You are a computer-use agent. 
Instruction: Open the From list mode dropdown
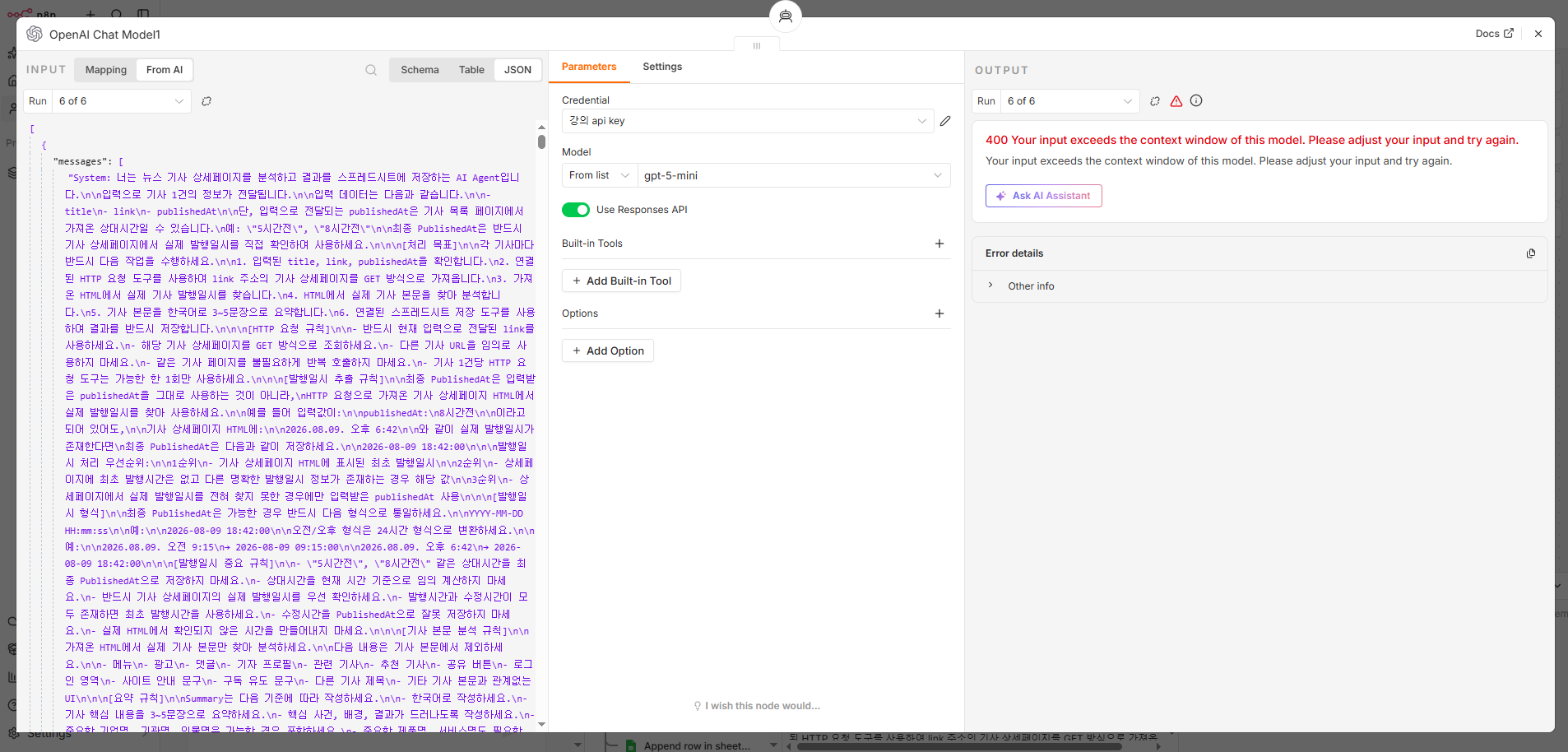600,175
